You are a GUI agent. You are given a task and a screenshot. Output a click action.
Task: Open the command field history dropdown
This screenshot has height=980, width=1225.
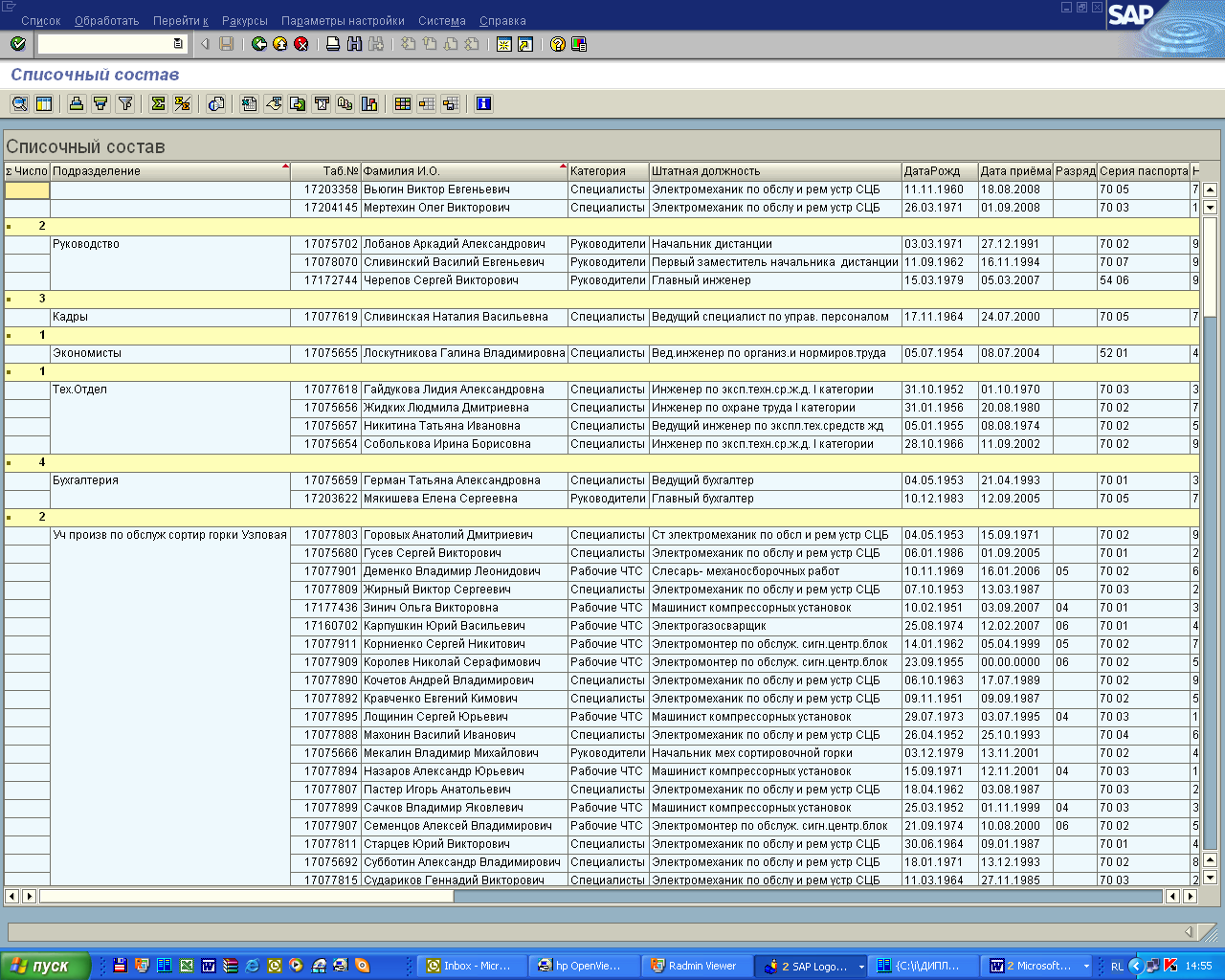[x=178, y=44]
